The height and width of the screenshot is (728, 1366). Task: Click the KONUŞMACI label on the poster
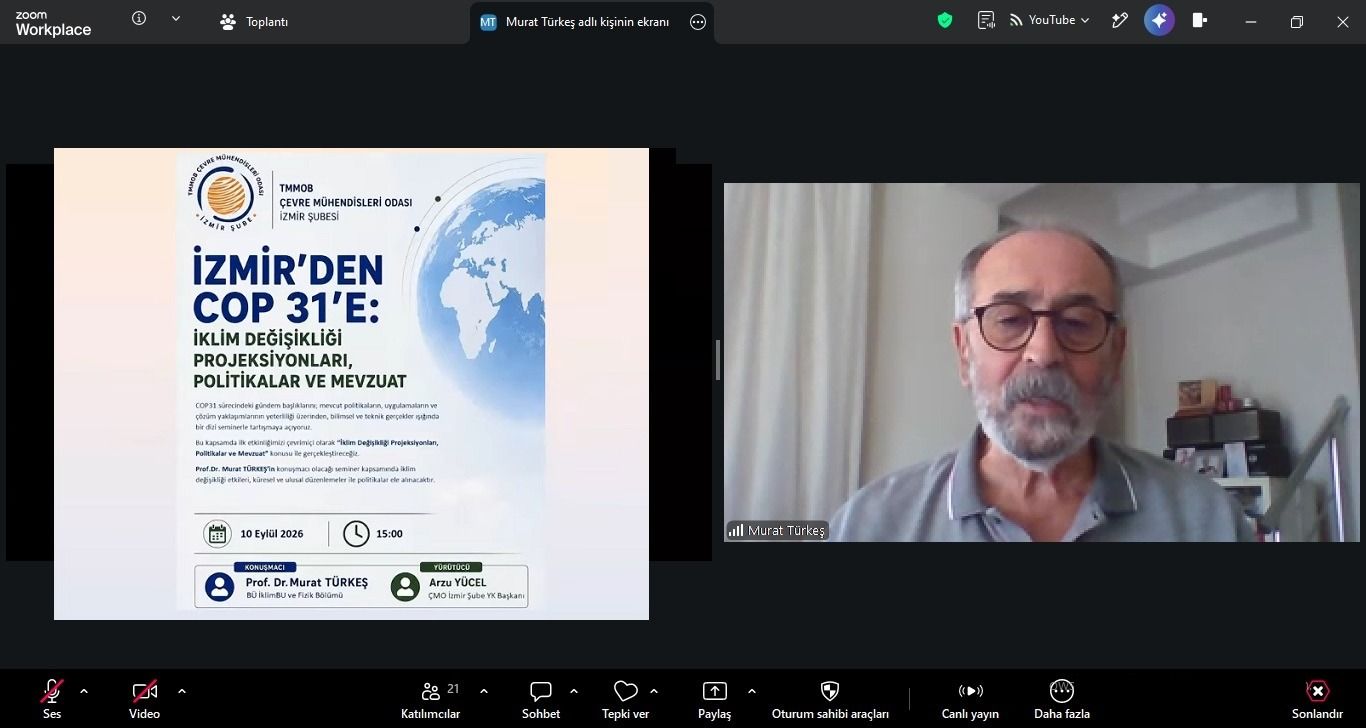pos(266,567)
